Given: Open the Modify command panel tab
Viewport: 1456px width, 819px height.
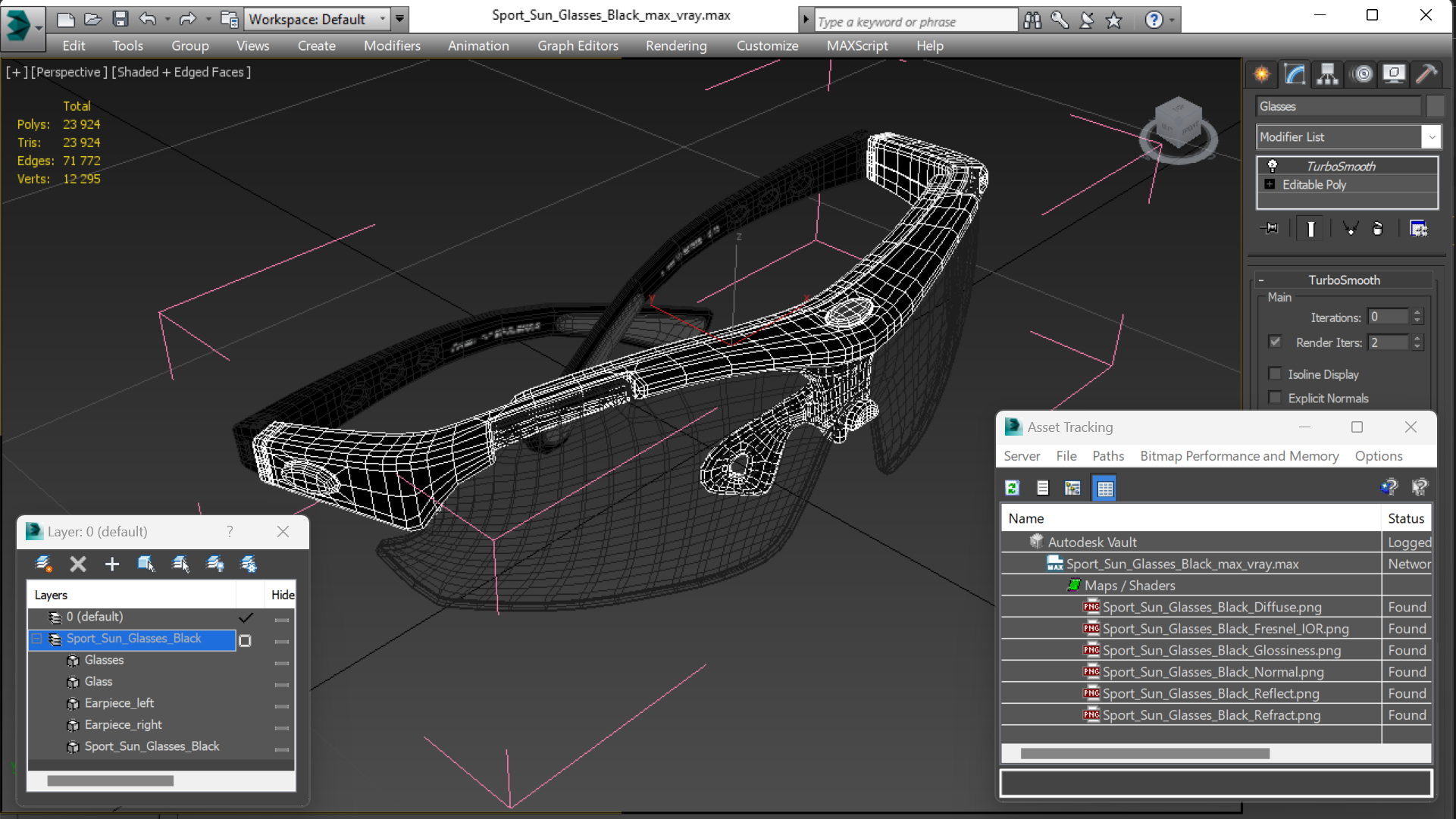Looking at the screenshot, I should pos(1295,74).
